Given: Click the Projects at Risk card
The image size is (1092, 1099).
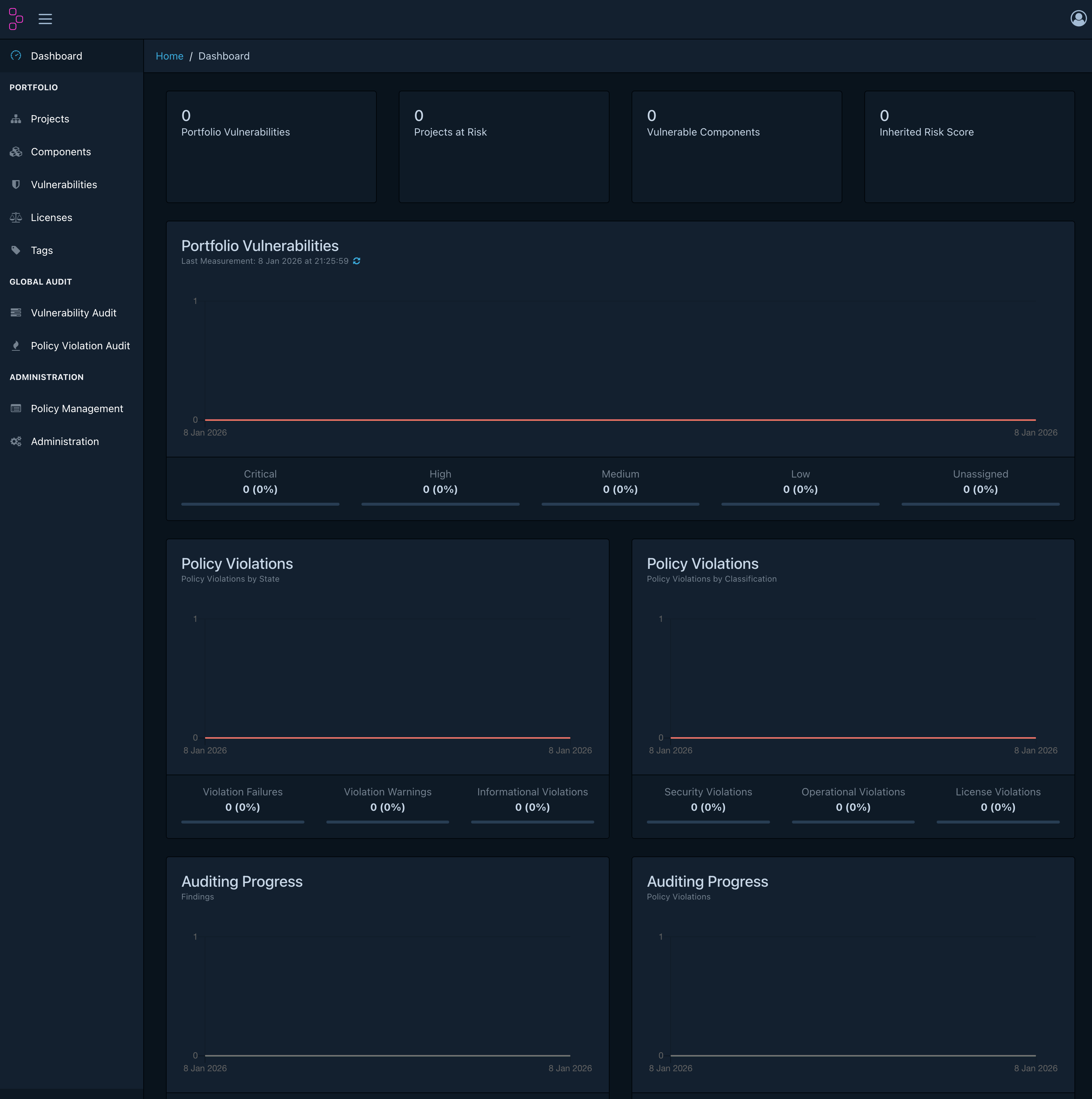Looking at the screenshot, I should pos(504,146).
